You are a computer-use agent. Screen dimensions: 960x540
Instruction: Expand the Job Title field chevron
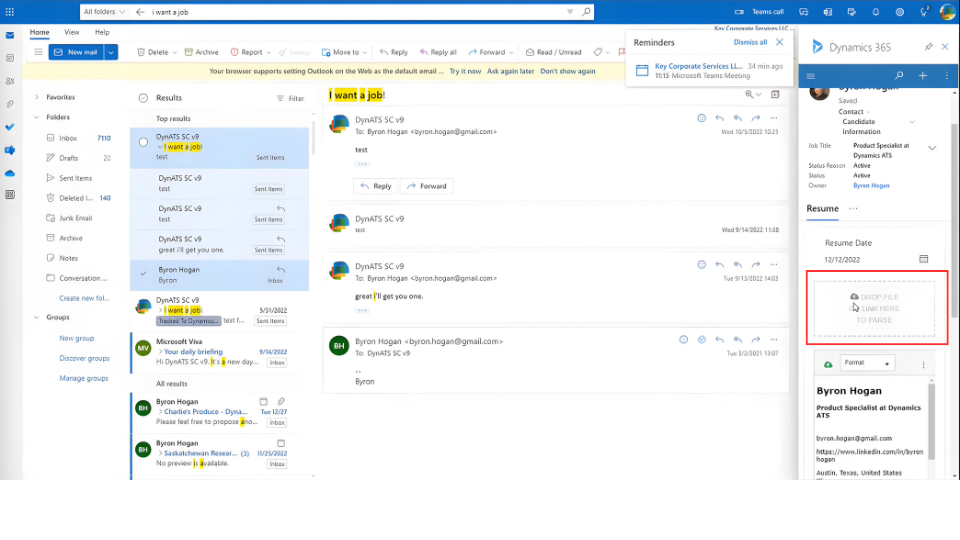pos(932,148)
